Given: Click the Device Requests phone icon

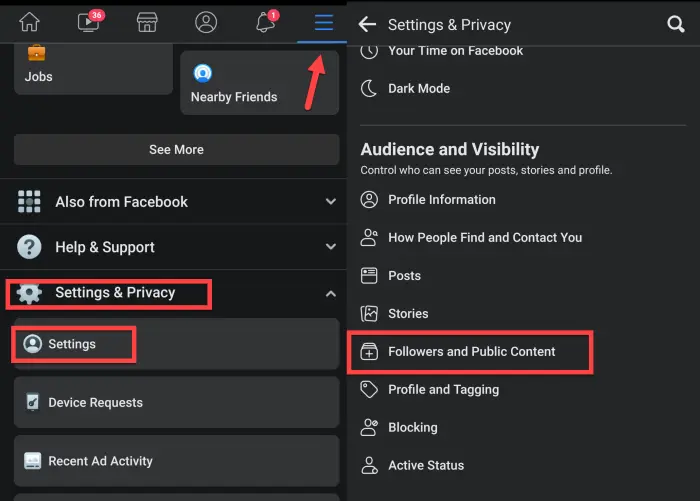Looking at the screenshot, I should (33, 402).
